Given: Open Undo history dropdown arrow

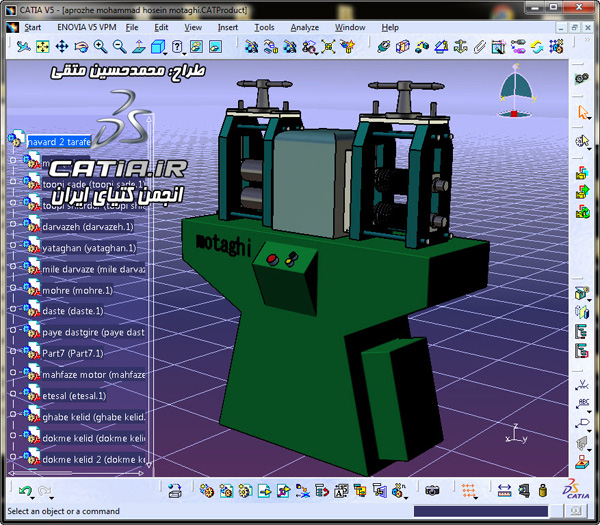Looking at the screenshot, I should pyautogui.click(x=33, y=498).
